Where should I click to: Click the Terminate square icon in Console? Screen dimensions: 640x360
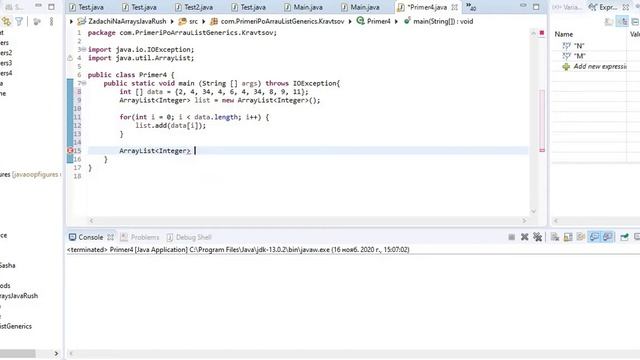point(511,237)
